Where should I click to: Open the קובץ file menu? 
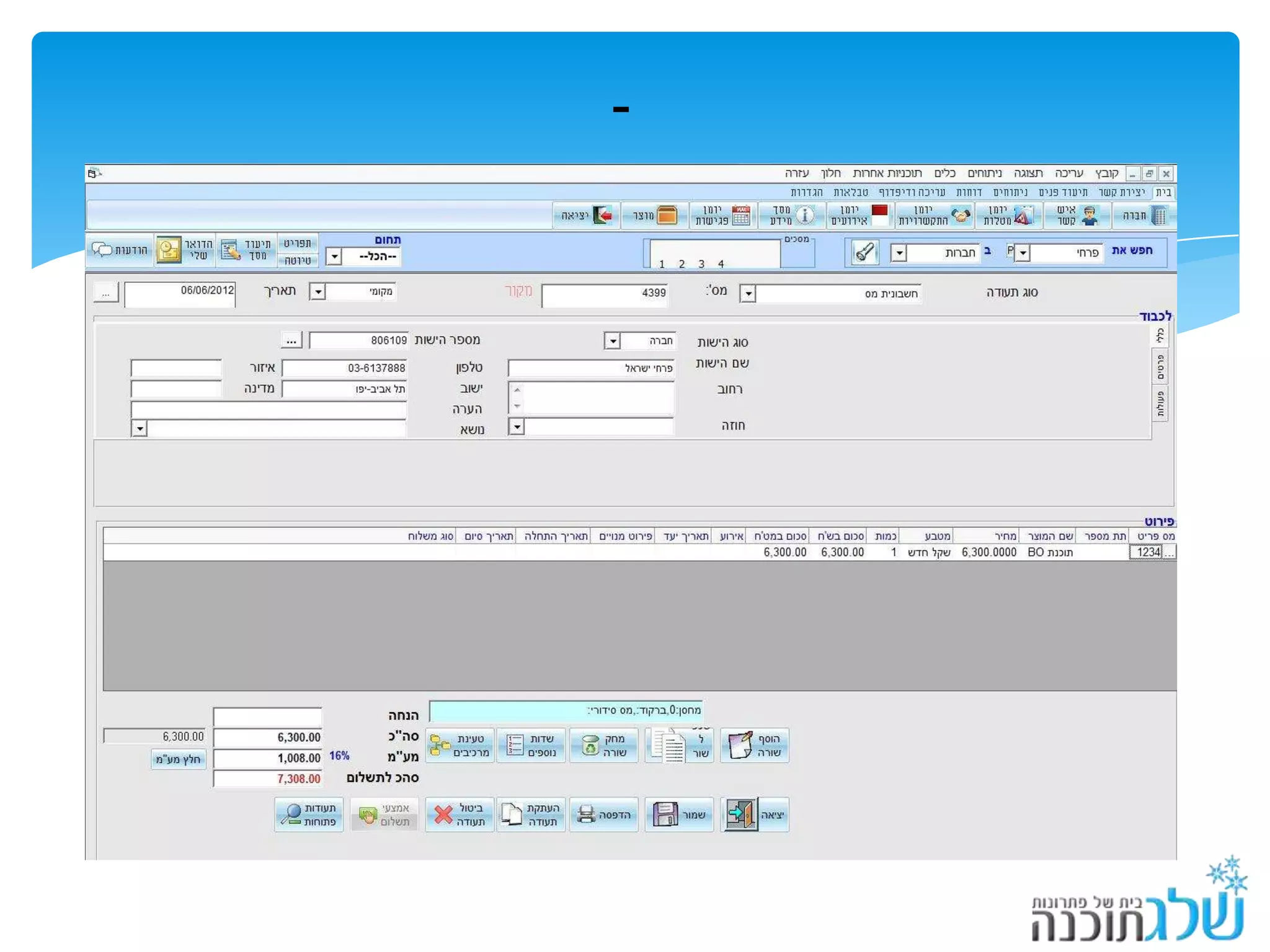click(1106, 173)
